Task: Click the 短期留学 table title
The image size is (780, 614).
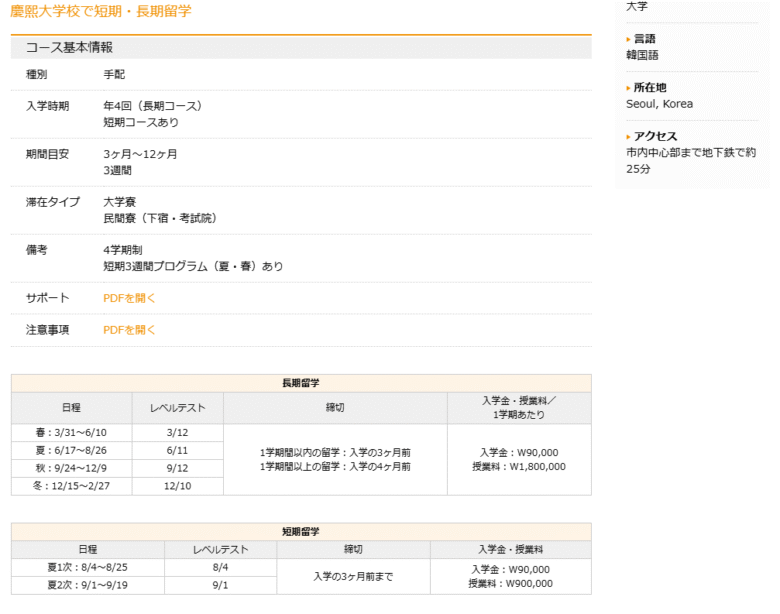Action: (x=301, y=532)
